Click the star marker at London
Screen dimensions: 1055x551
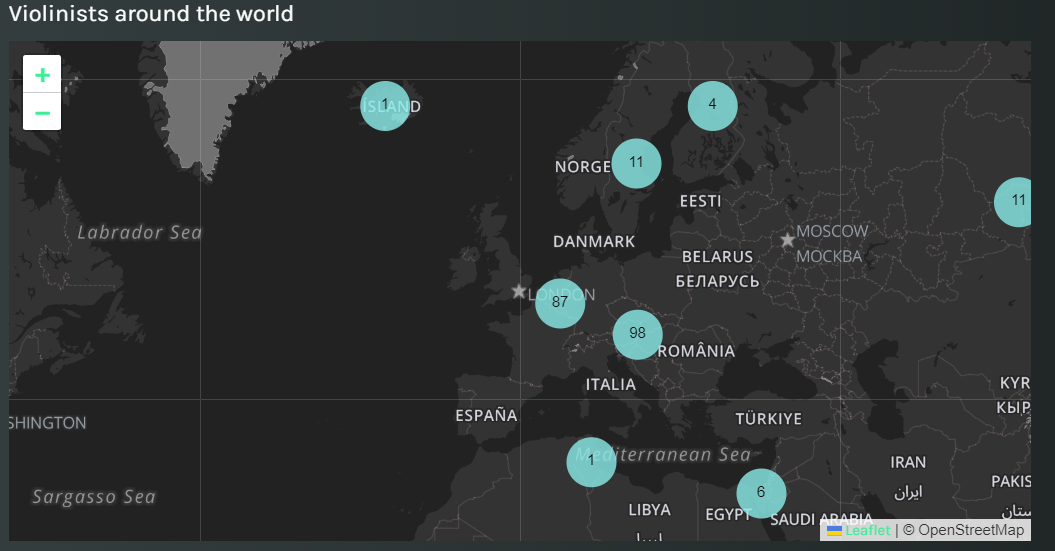[518, 291]
